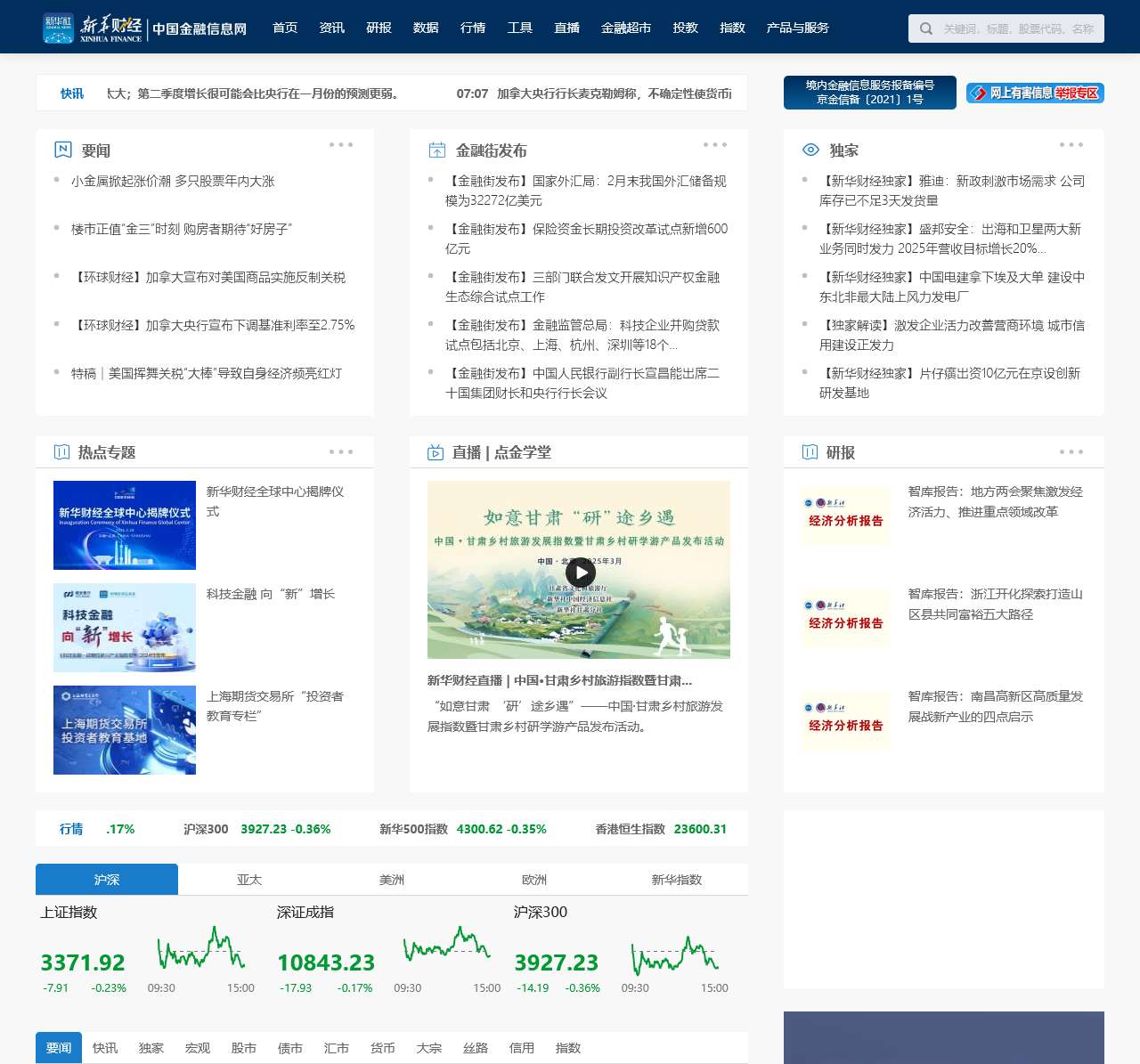Click the 直播 TV icon
1140x1064 pixels.
pyautogui.click(x=436, y=451)
